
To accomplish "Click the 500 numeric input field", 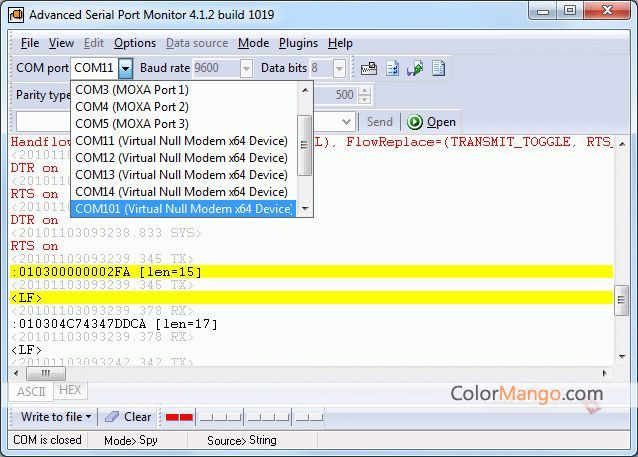I will tap(336, 95).
